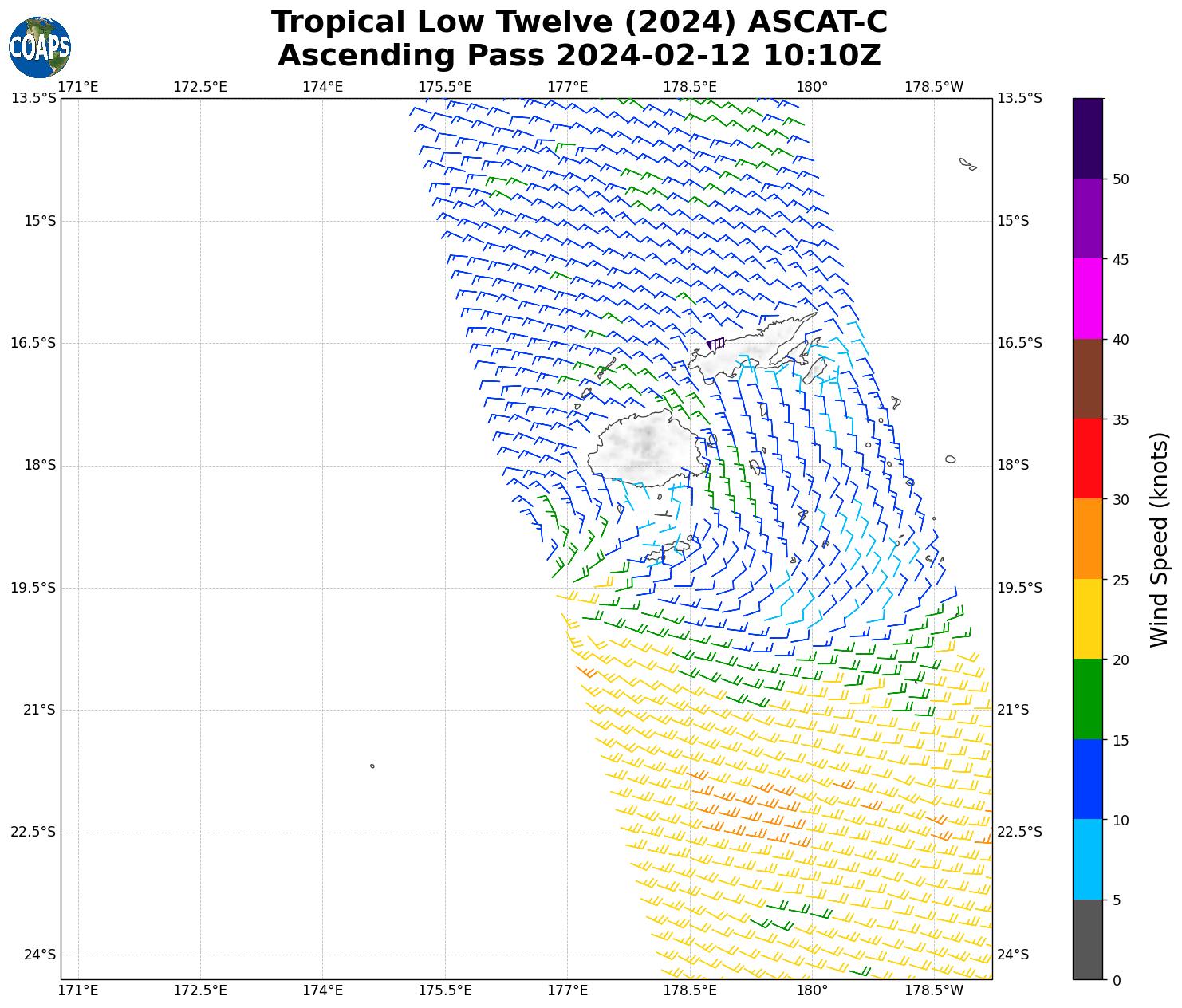Viewport: 1182px width, 1008px height.
Task: Click the COAPS globe logo
Action: tap(40, 47)
